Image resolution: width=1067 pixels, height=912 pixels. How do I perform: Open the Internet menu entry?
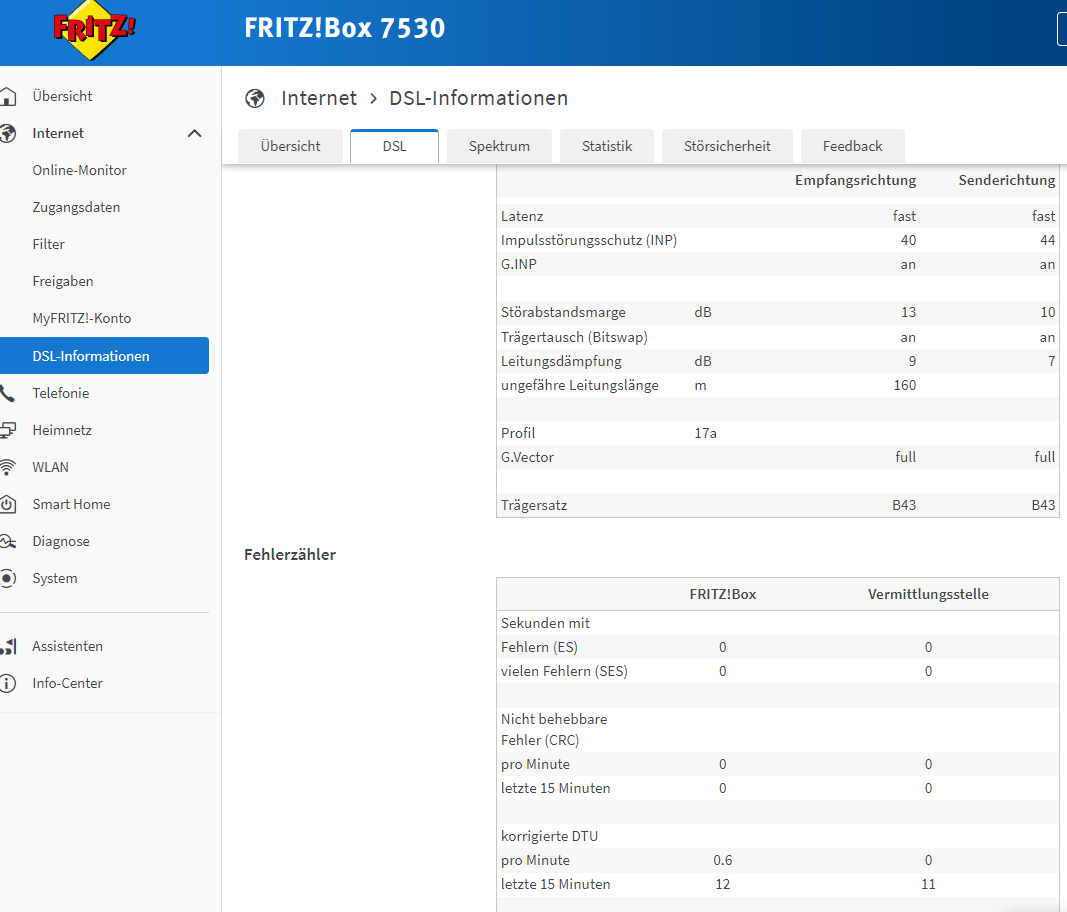tap(58, 133)
